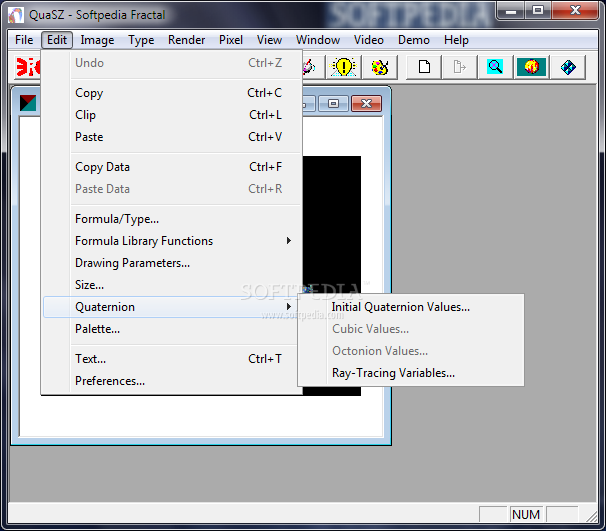Open Formula/Type... dialog entry
606x531 pixels.
(172, 219)
